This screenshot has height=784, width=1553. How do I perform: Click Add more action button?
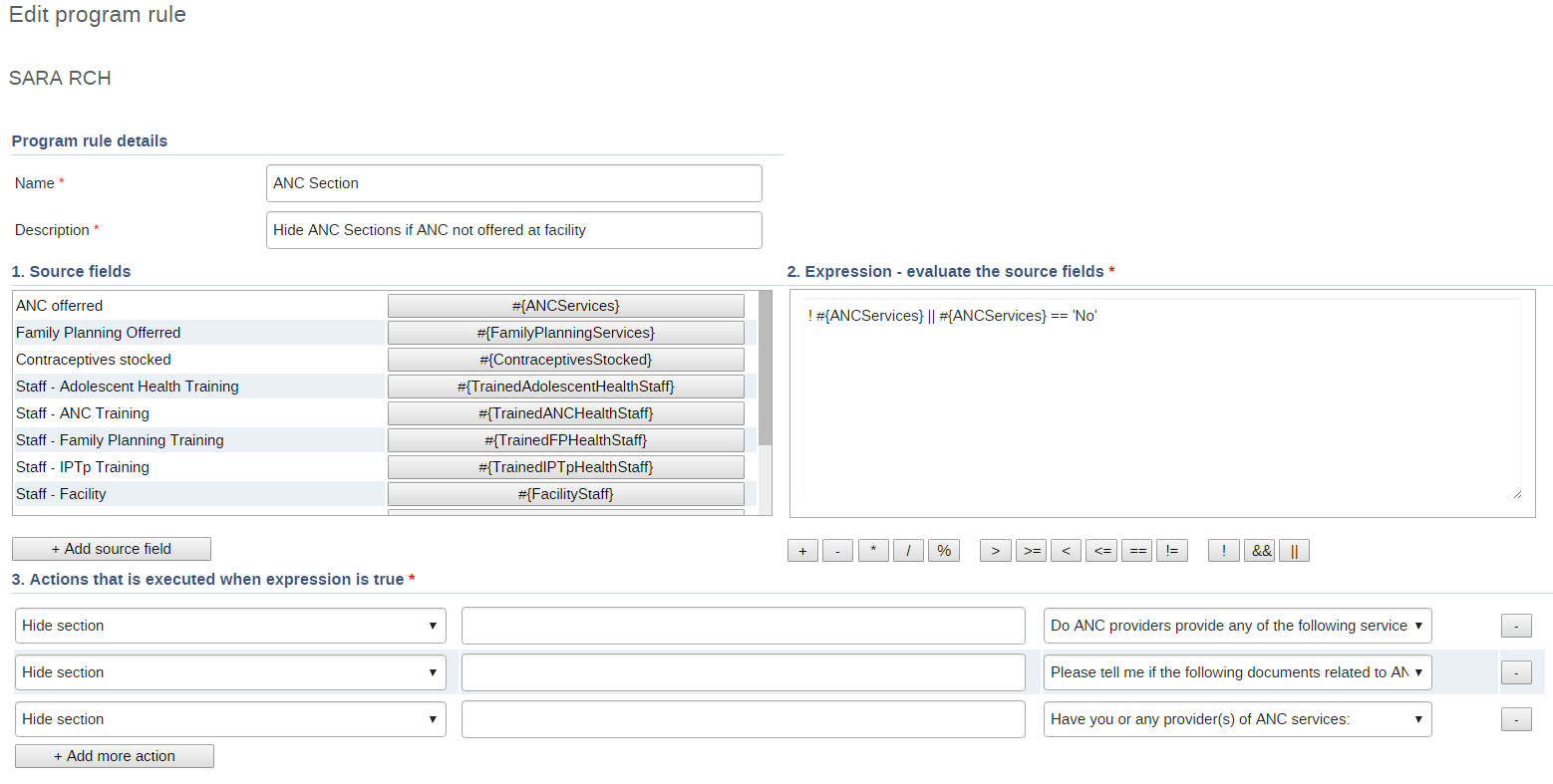(115, 756)
